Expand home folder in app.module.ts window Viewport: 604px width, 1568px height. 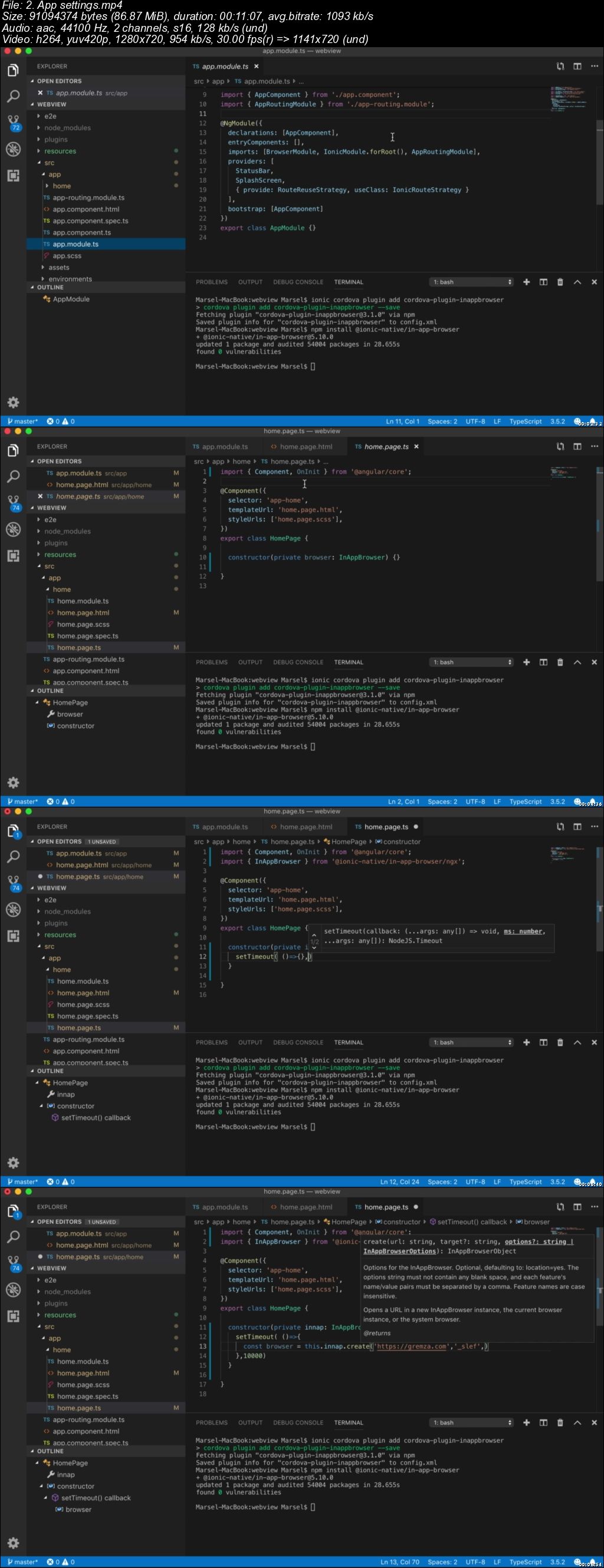tap(61, 186)
